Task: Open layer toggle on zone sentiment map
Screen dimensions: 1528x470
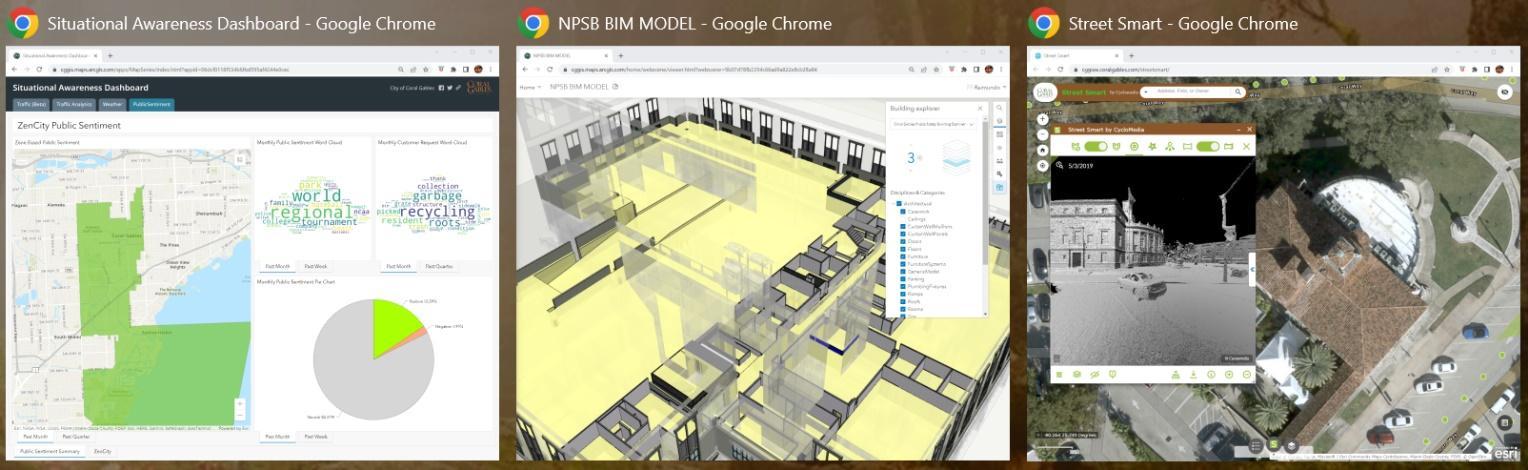Action: tap(240, 158)
